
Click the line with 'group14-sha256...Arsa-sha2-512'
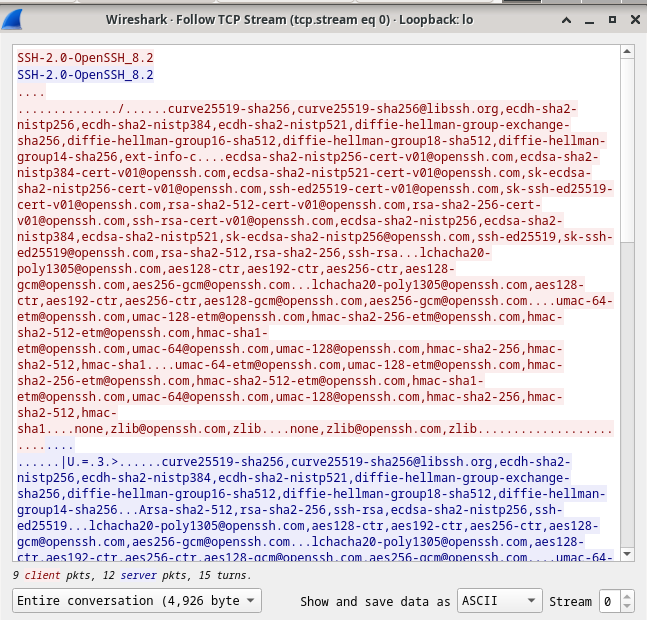tap(290, 509)
